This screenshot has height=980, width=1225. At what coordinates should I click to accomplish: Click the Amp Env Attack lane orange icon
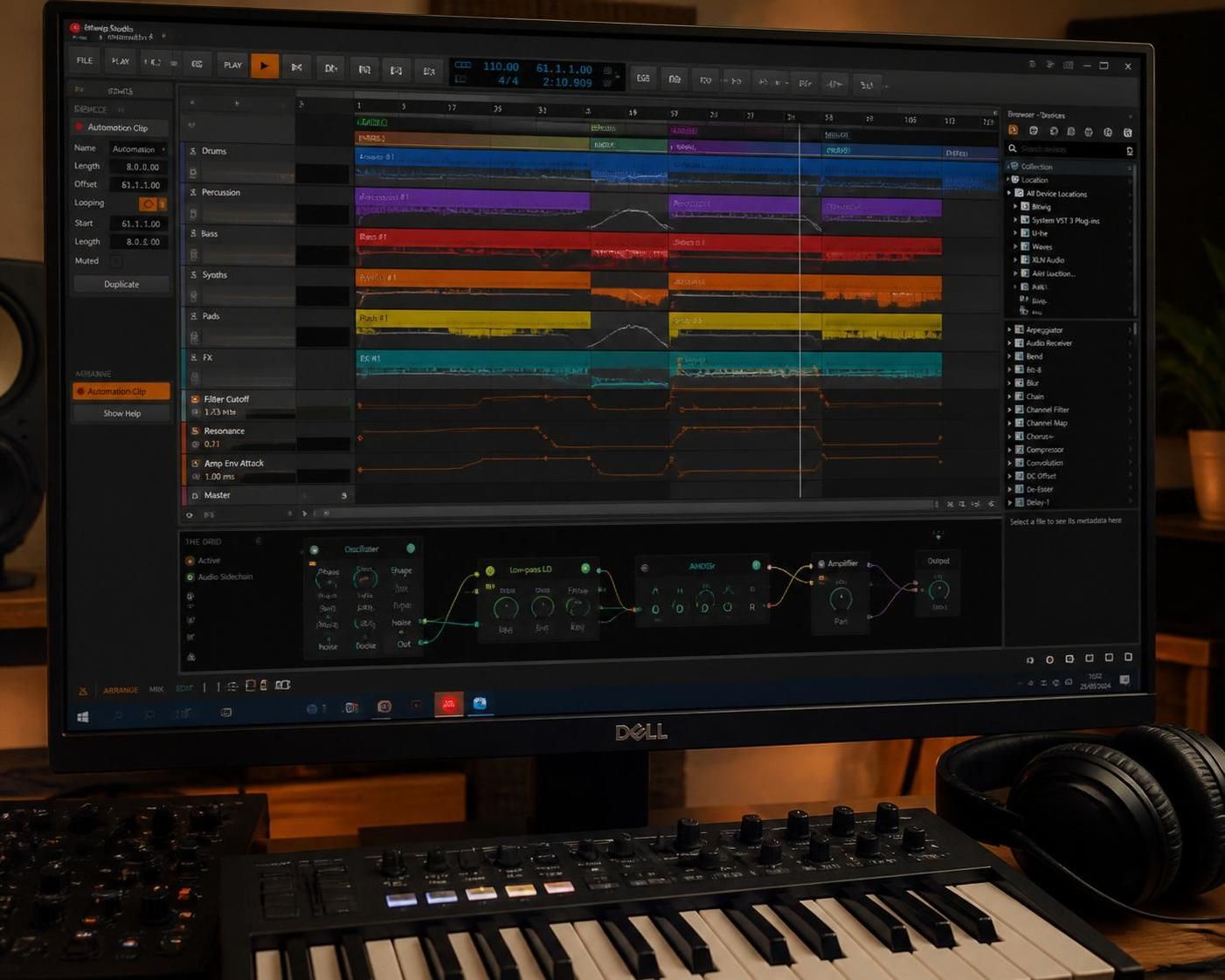point(195,464)
